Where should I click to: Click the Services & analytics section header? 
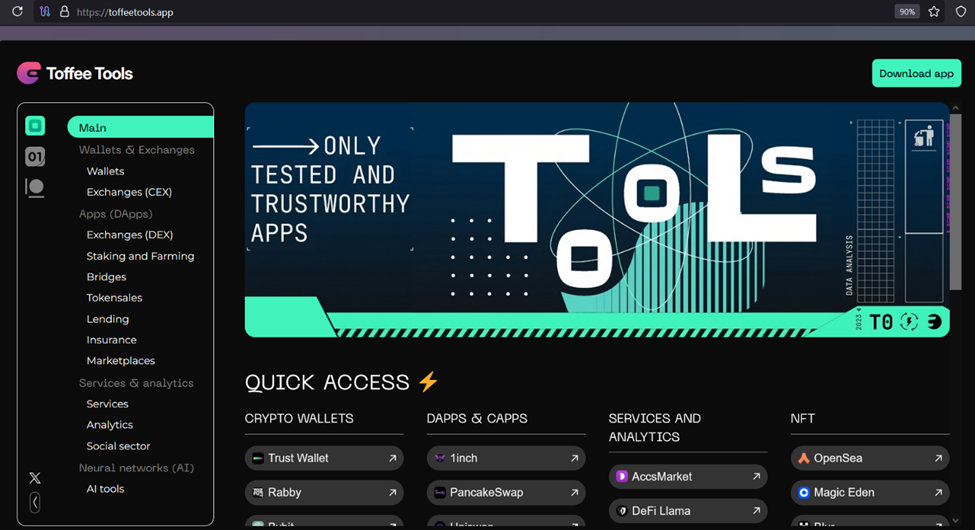coord(136,383)
